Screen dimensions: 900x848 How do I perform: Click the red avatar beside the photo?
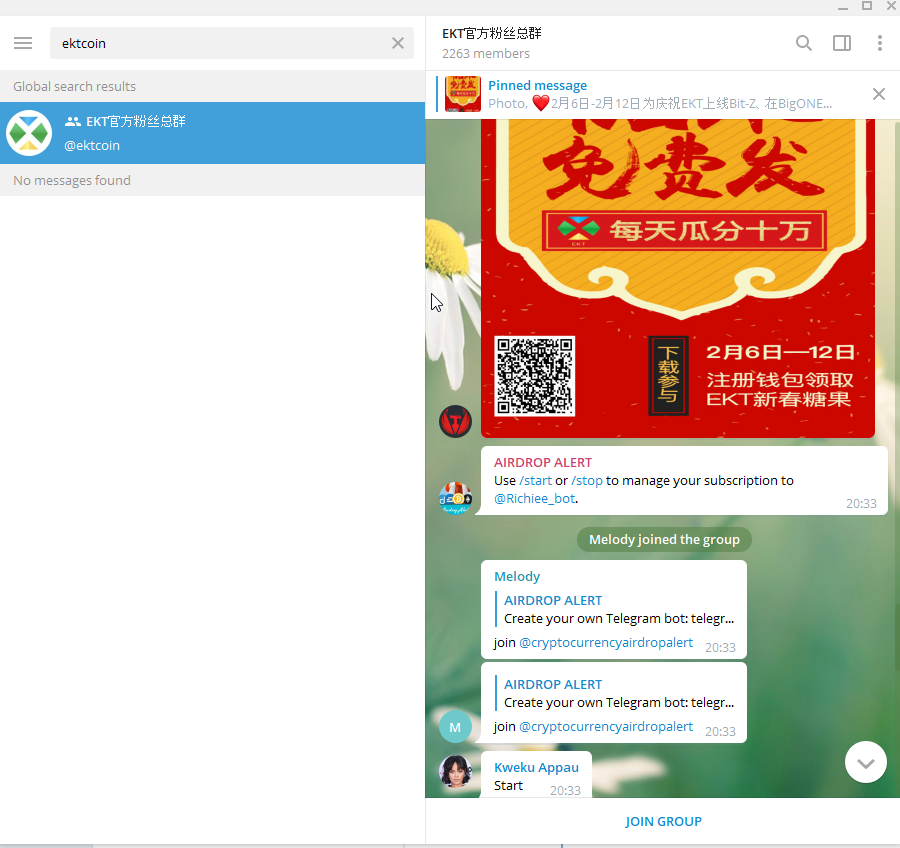455,421
